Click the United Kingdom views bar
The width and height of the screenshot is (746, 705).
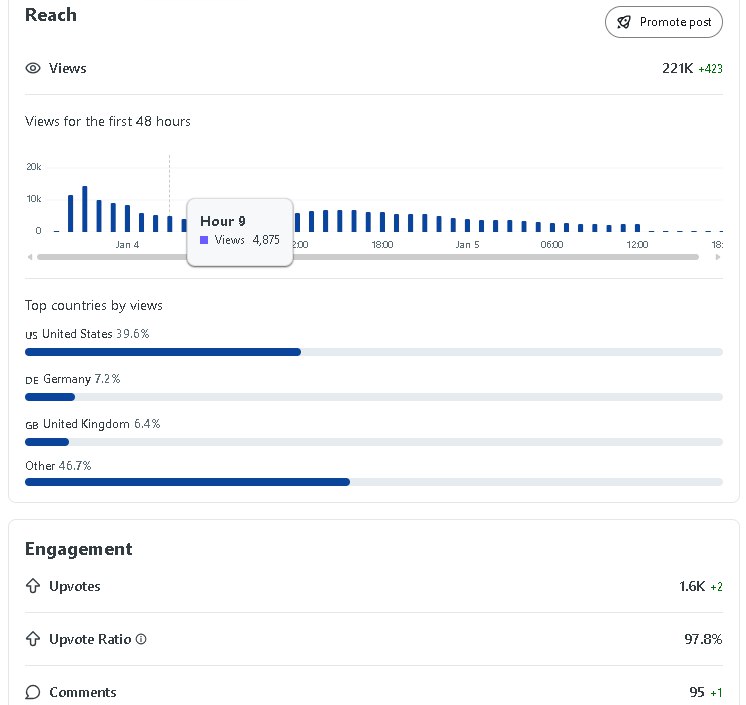(x=47, y=442)
